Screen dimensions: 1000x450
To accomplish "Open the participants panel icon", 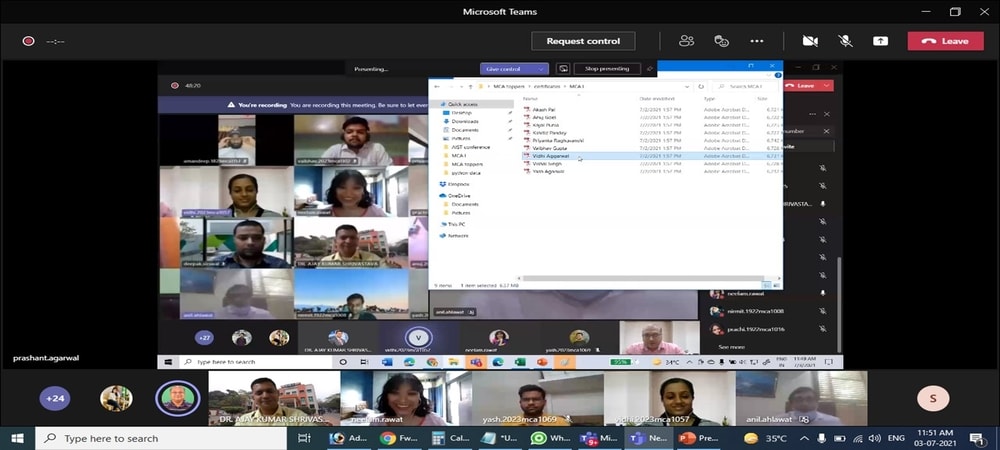I will [686, 41].
